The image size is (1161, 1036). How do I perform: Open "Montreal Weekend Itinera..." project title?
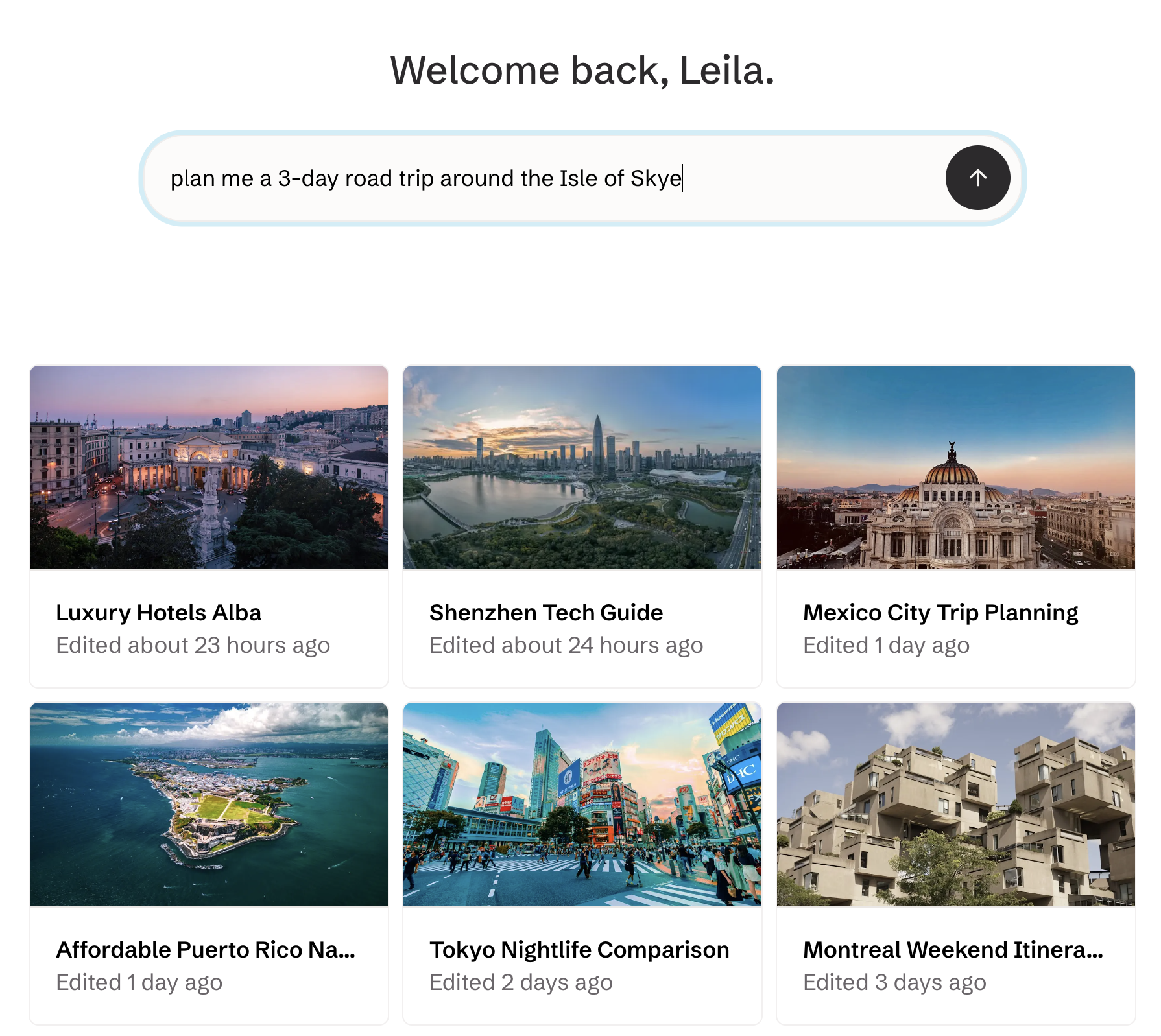[x=953, y=950]
